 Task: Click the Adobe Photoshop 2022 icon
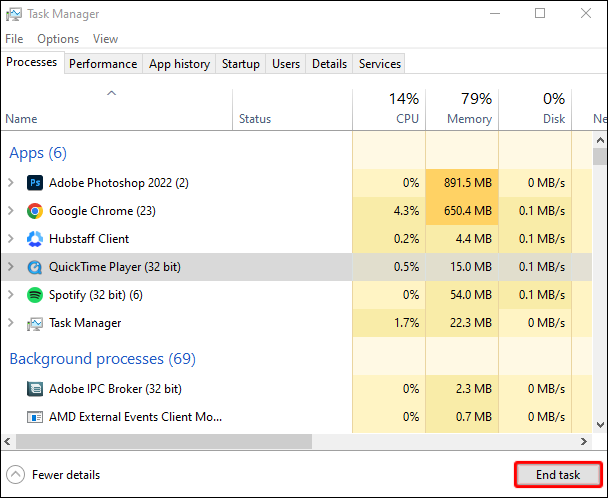(x=34, y=183)
